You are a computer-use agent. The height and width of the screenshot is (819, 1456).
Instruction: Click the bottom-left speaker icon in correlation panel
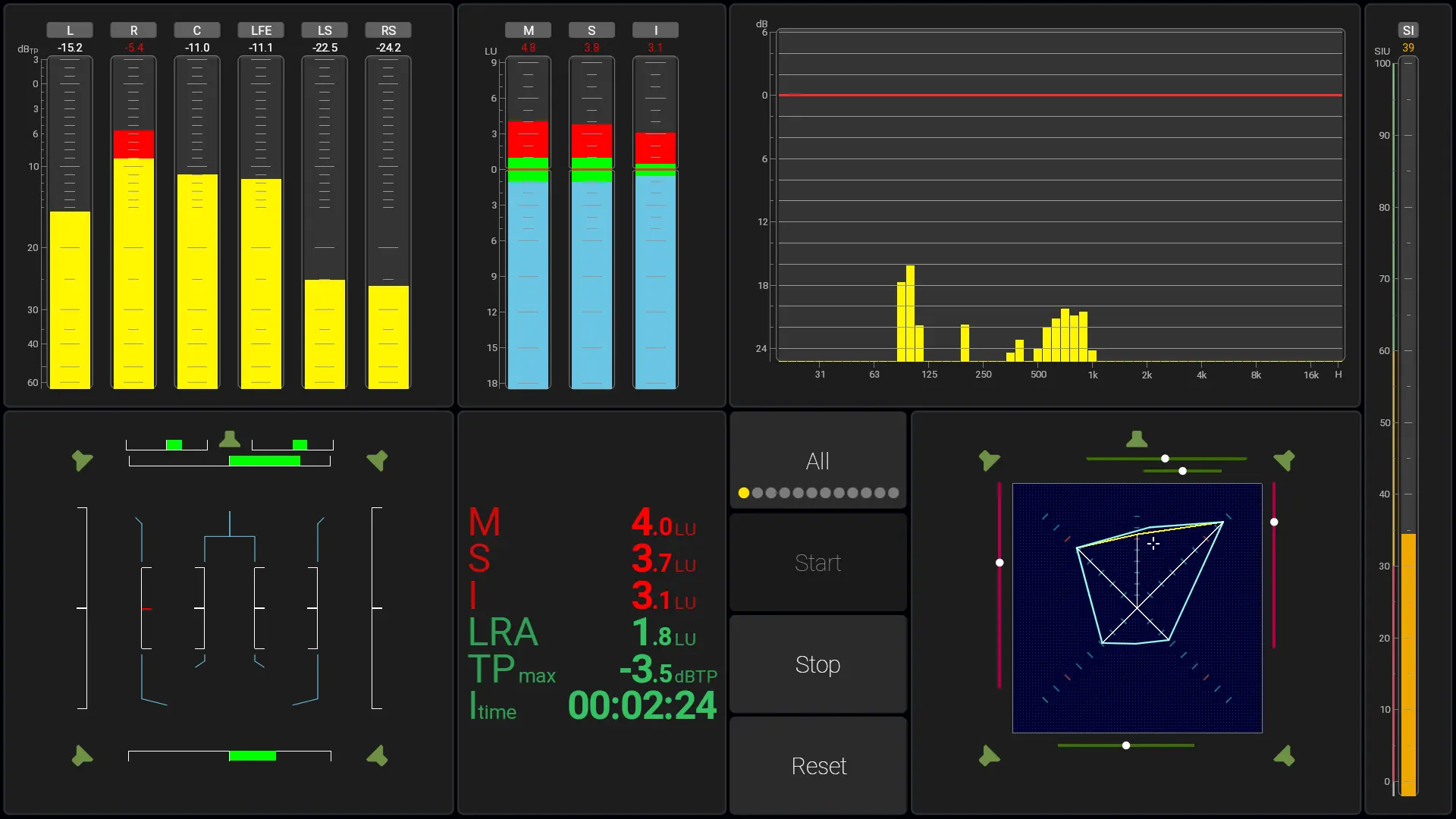point(82,755)
